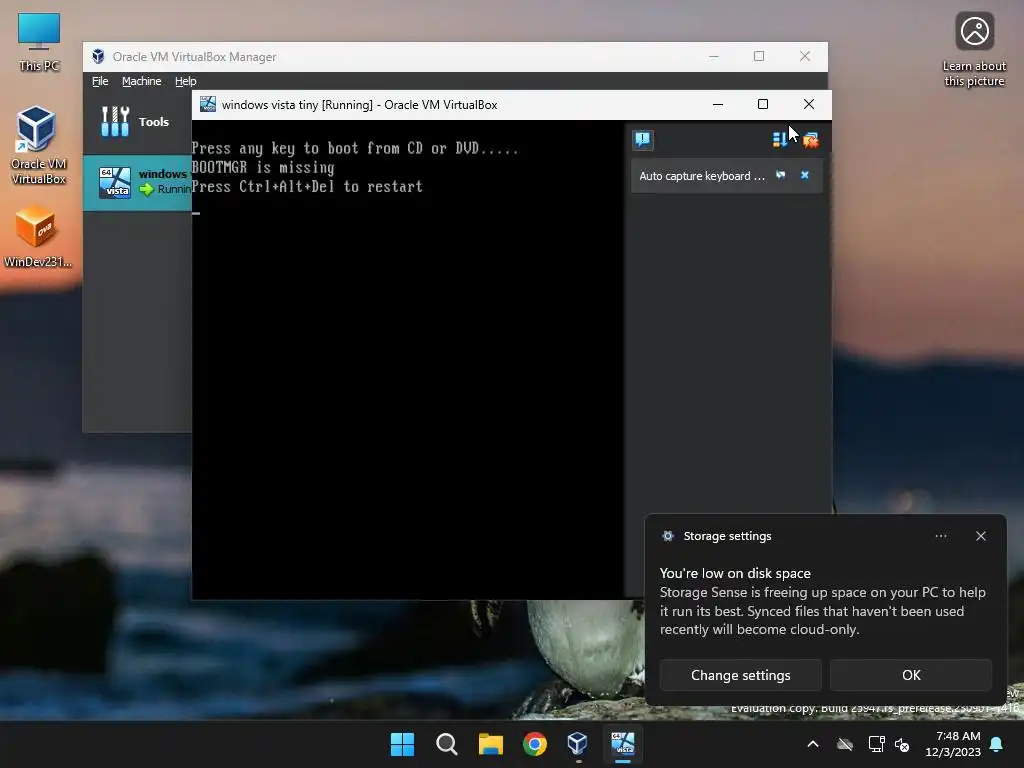
Task: Click Change settings in storage notification
Action: pos(741,675)
